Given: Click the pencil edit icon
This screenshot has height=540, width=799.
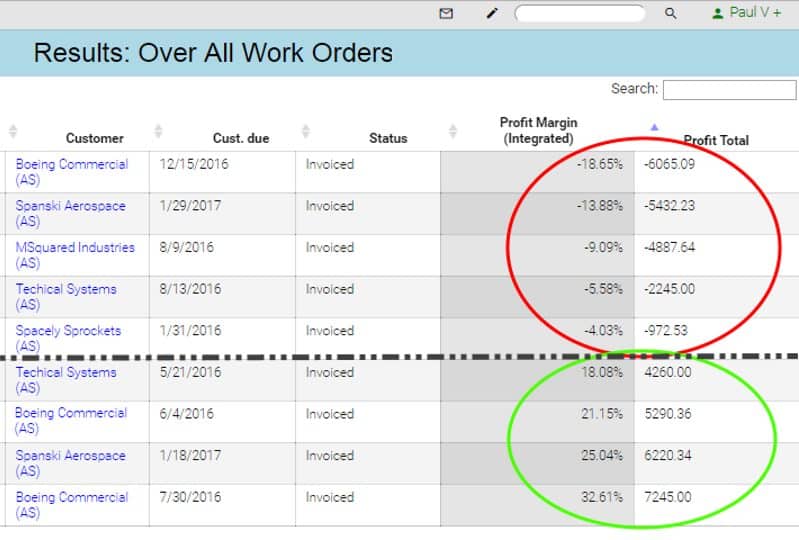Looking at the screenshot, I should (492, 13).
